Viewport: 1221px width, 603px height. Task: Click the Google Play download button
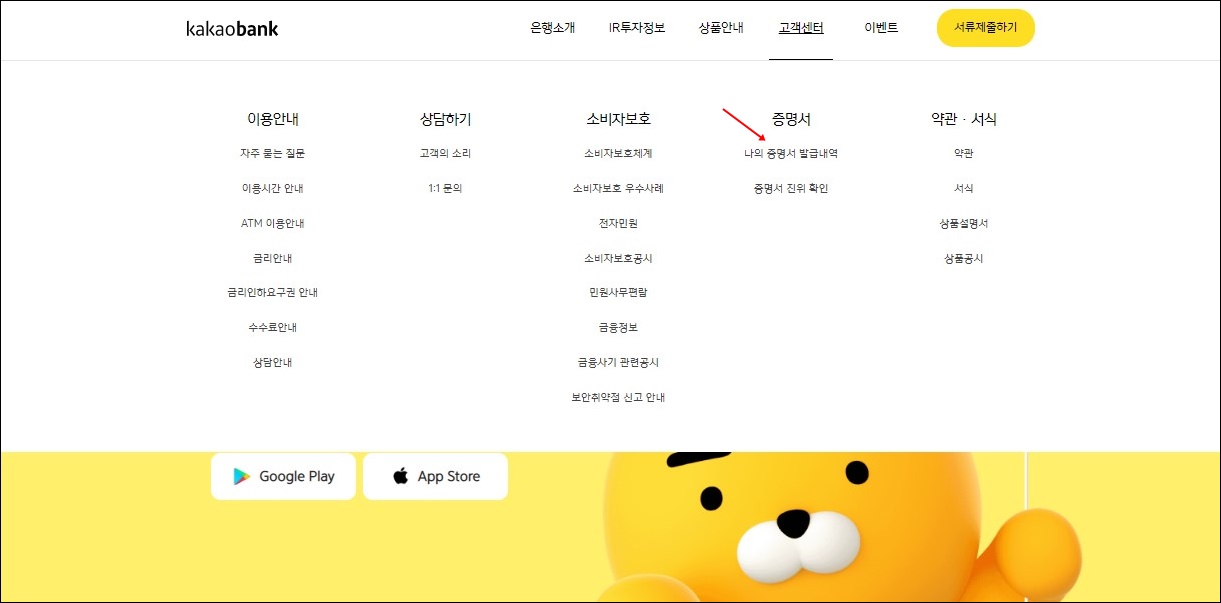pyautogui.click(x=283, y=476)
